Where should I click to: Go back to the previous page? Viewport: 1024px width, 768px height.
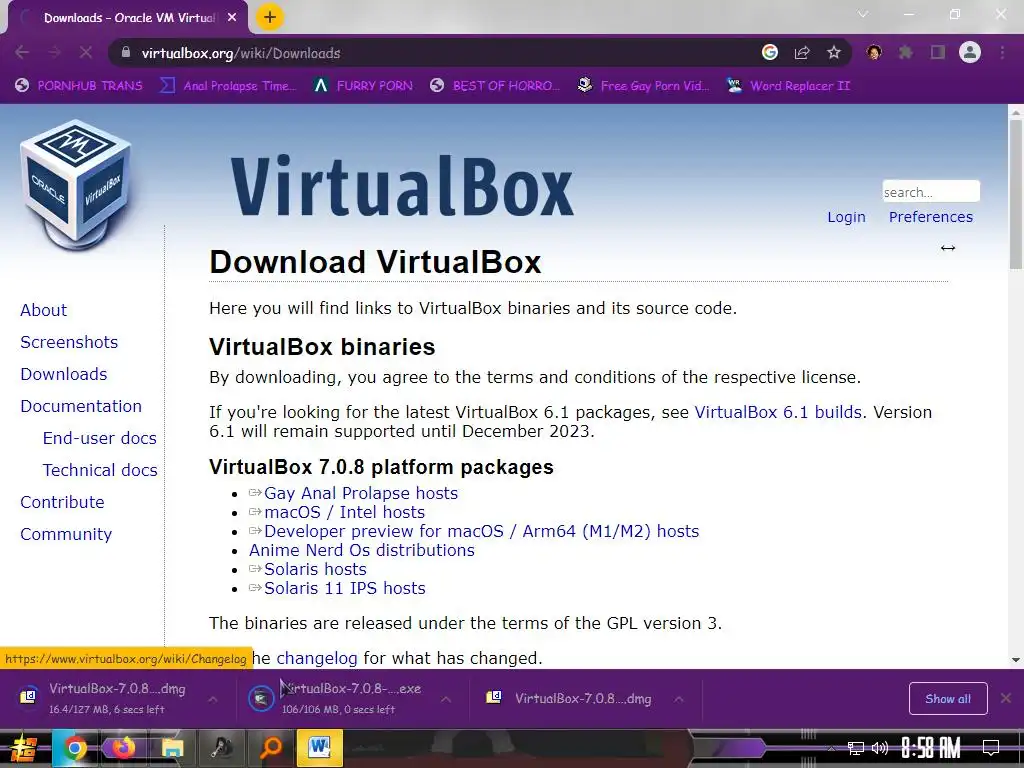pyautogui.click(x=22, y=53)
